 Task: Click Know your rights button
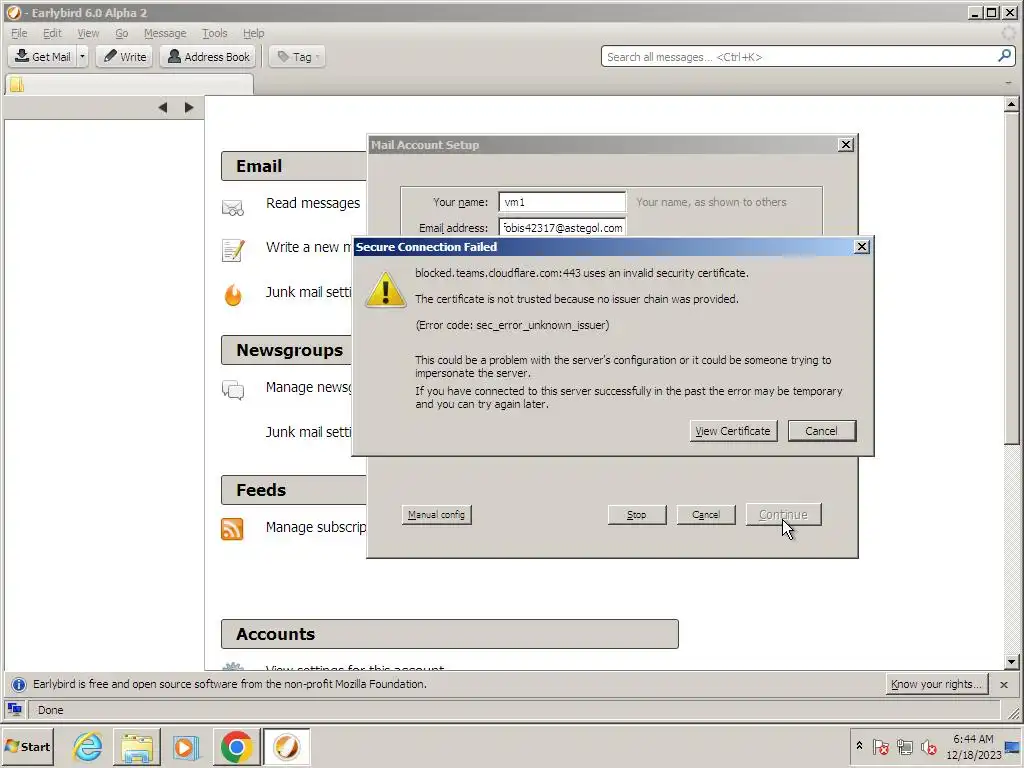point(936,684)
